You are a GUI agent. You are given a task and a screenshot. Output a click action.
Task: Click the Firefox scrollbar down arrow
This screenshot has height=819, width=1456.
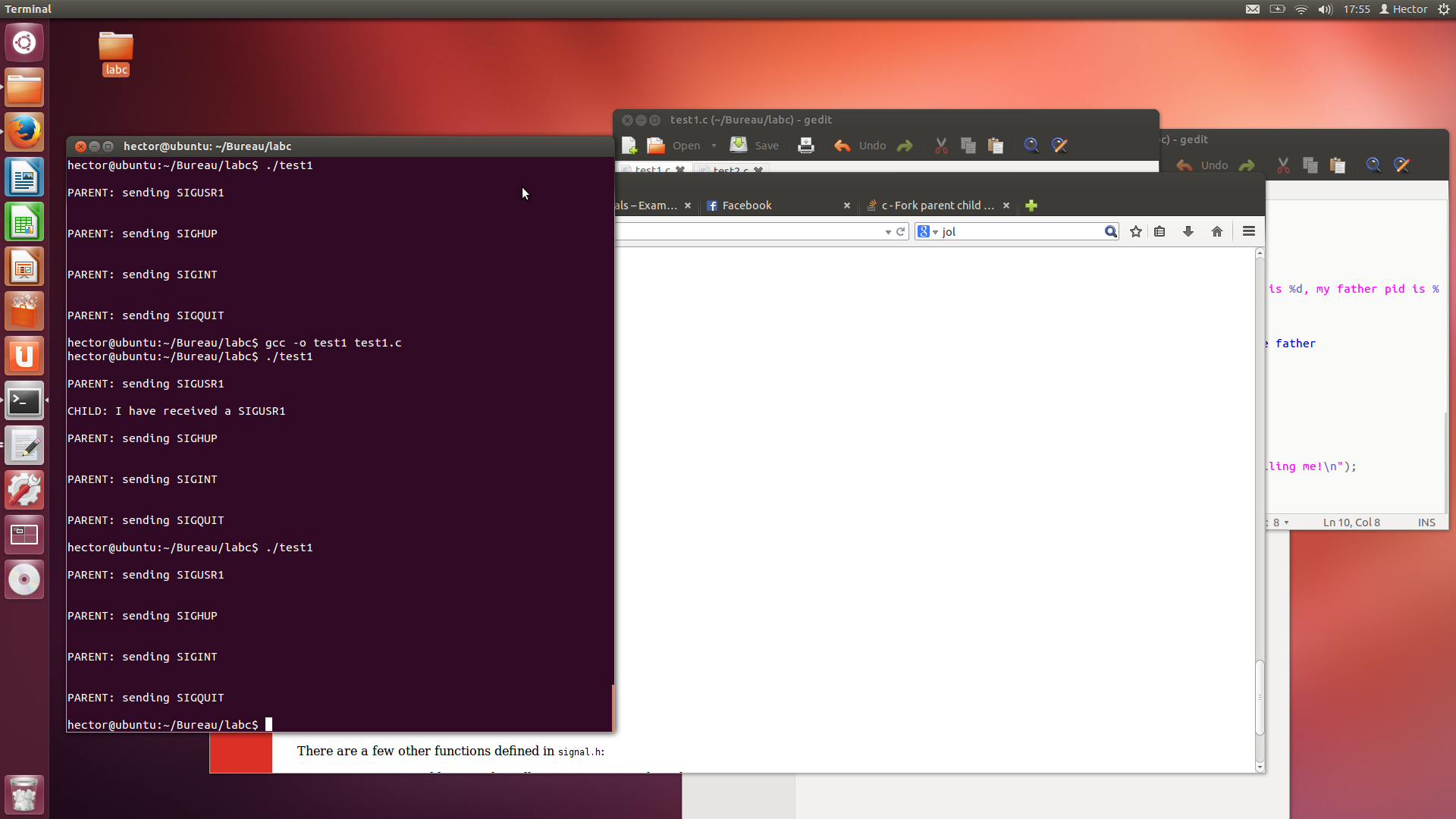pos(1260,767)
